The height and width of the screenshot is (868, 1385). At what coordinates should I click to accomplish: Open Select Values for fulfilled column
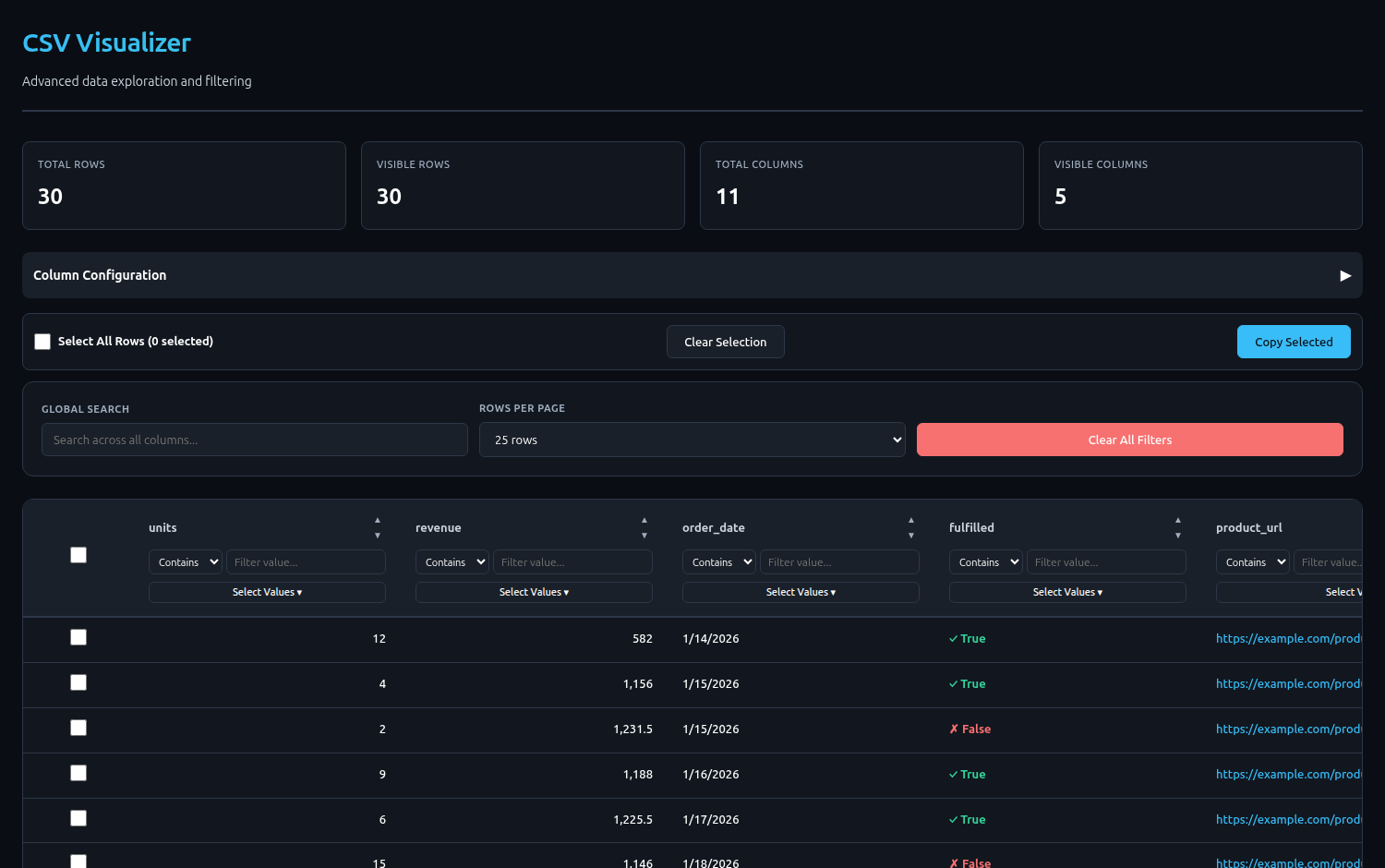1067,592
